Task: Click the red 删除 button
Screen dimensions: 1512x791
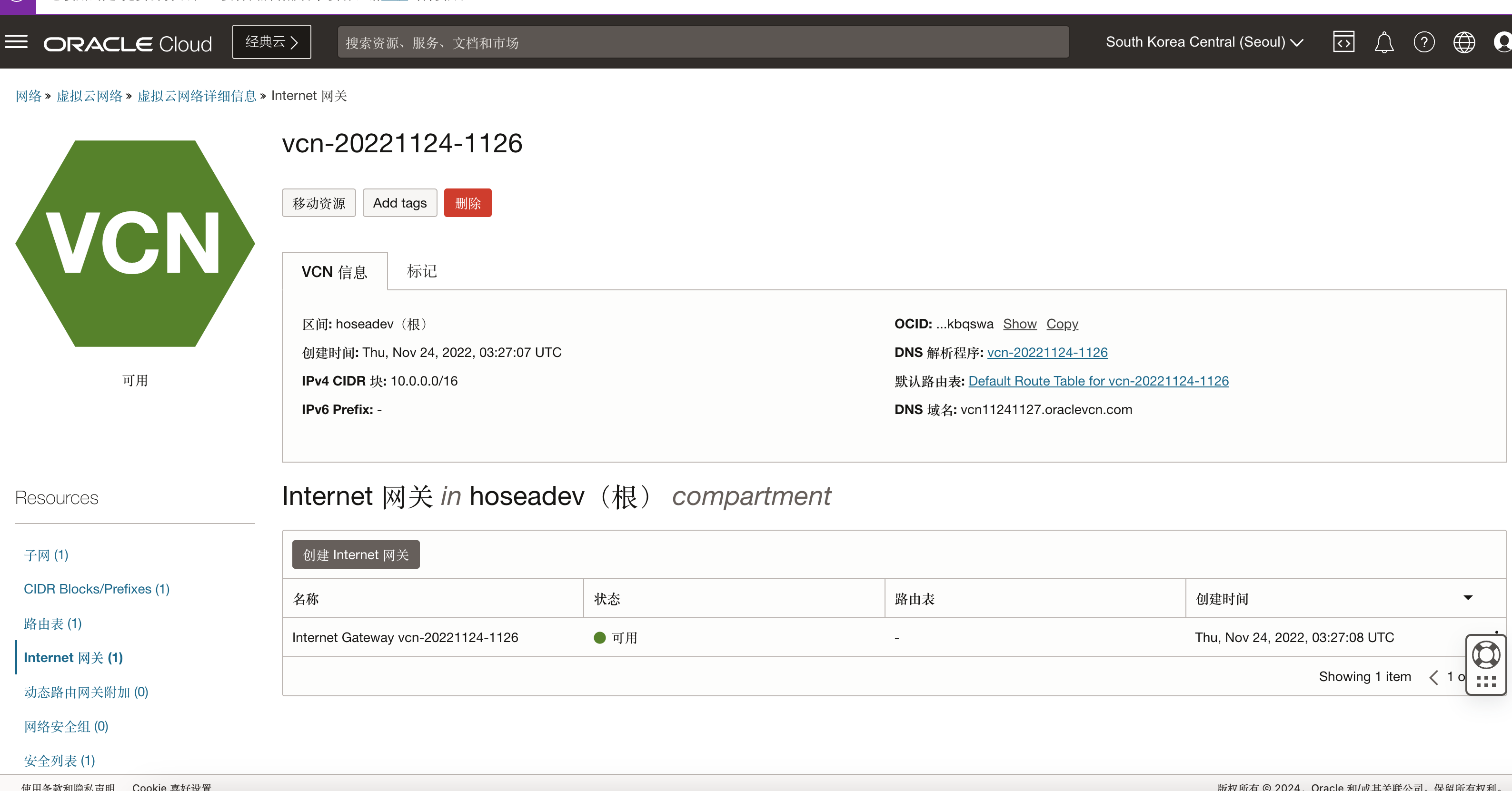Action: click(x=468, y=203)
